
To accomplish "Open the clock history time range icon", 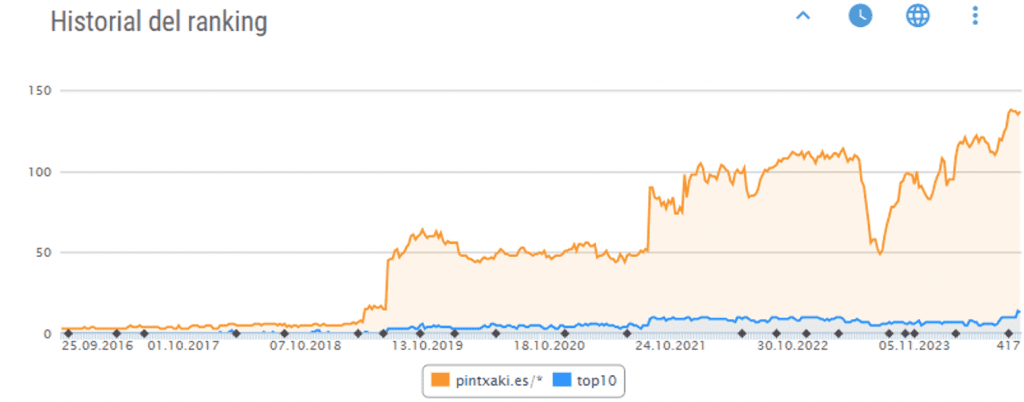I will (860, 16).
